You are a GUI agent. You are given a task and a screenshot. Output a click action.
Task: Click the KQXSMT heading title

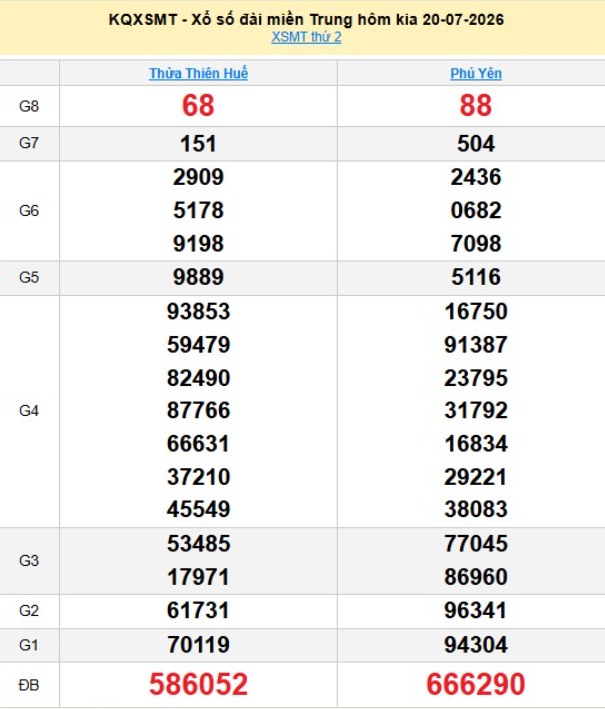pyautogui.click(x=306, y=19)
